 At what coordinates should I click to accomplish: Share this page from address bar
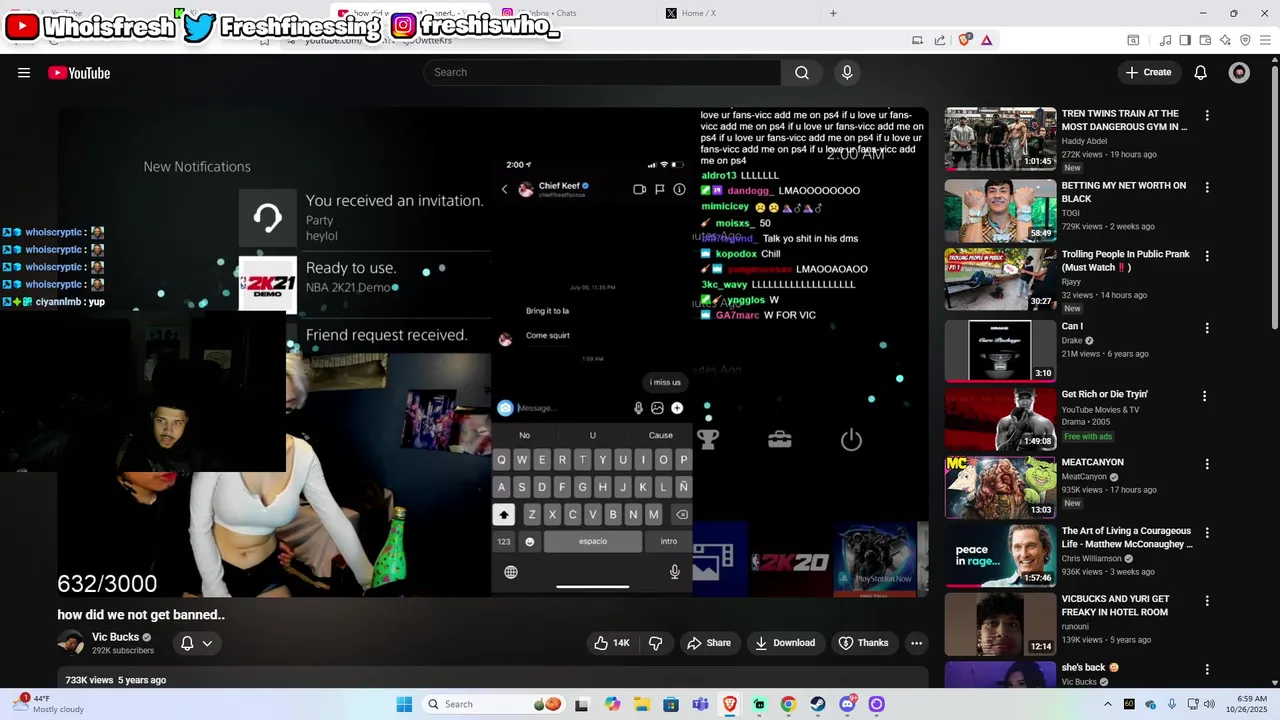[940, 40]
